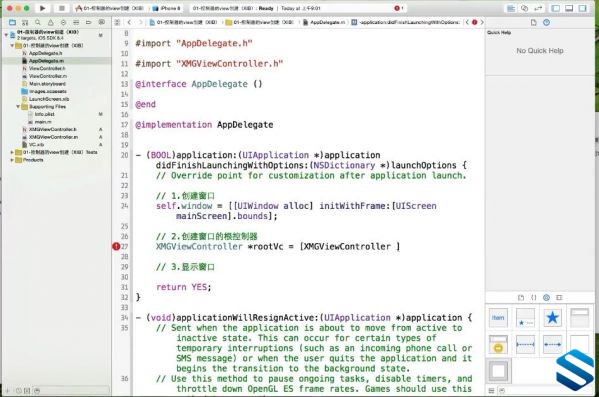Open the Debug navigator icon

76,23
